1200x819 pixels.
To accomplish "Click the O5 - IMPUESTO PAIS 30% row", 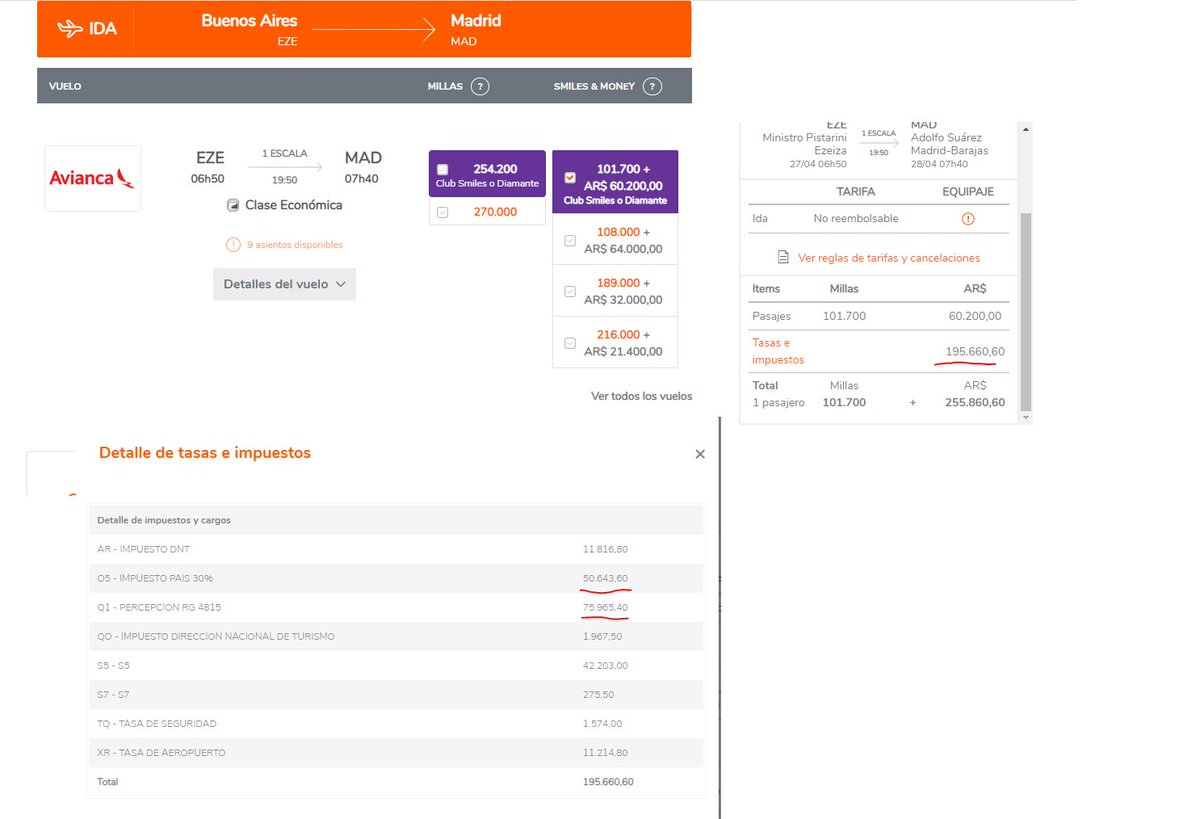I will click(x=396, y=578).
